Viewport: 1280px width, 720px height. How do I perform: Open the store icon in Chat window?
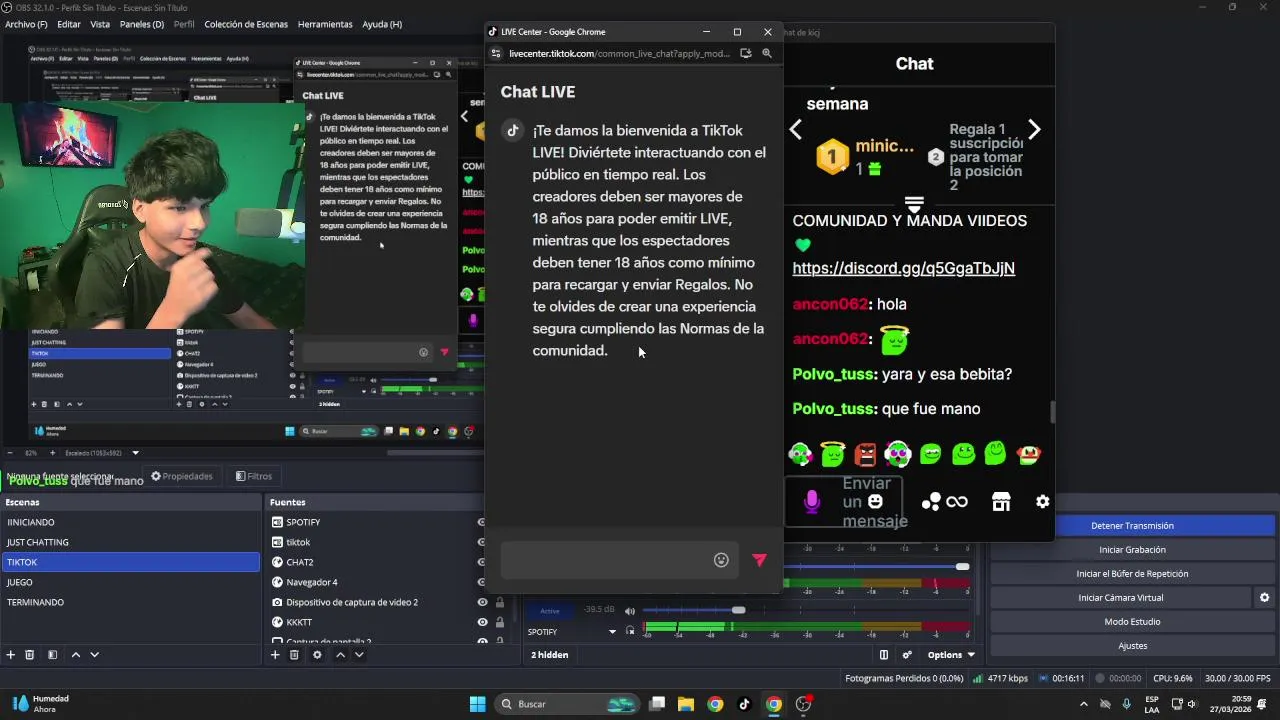tap(1001, 502)
